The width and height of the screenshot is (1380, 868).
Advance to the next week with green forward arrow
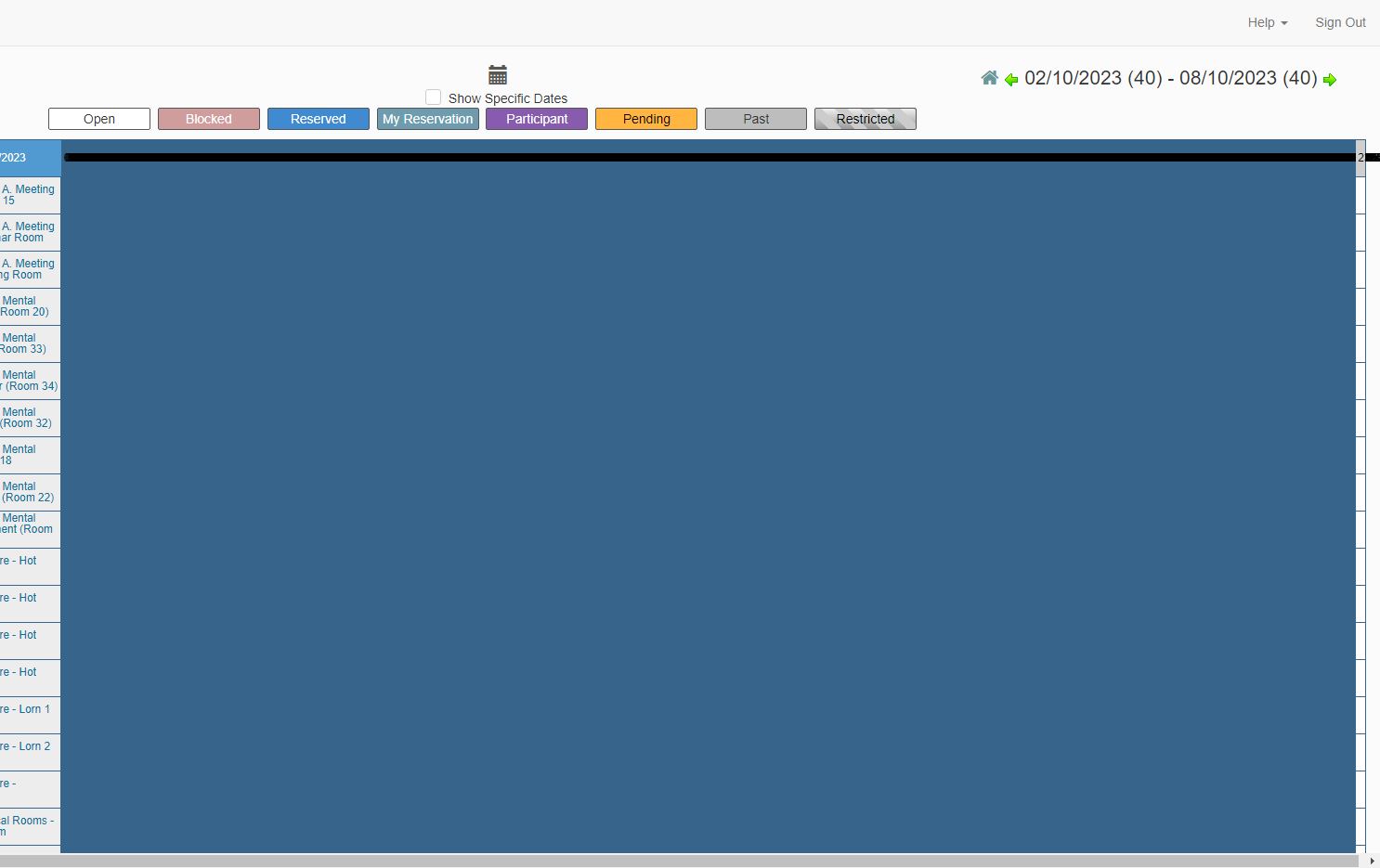(1331, 80)
